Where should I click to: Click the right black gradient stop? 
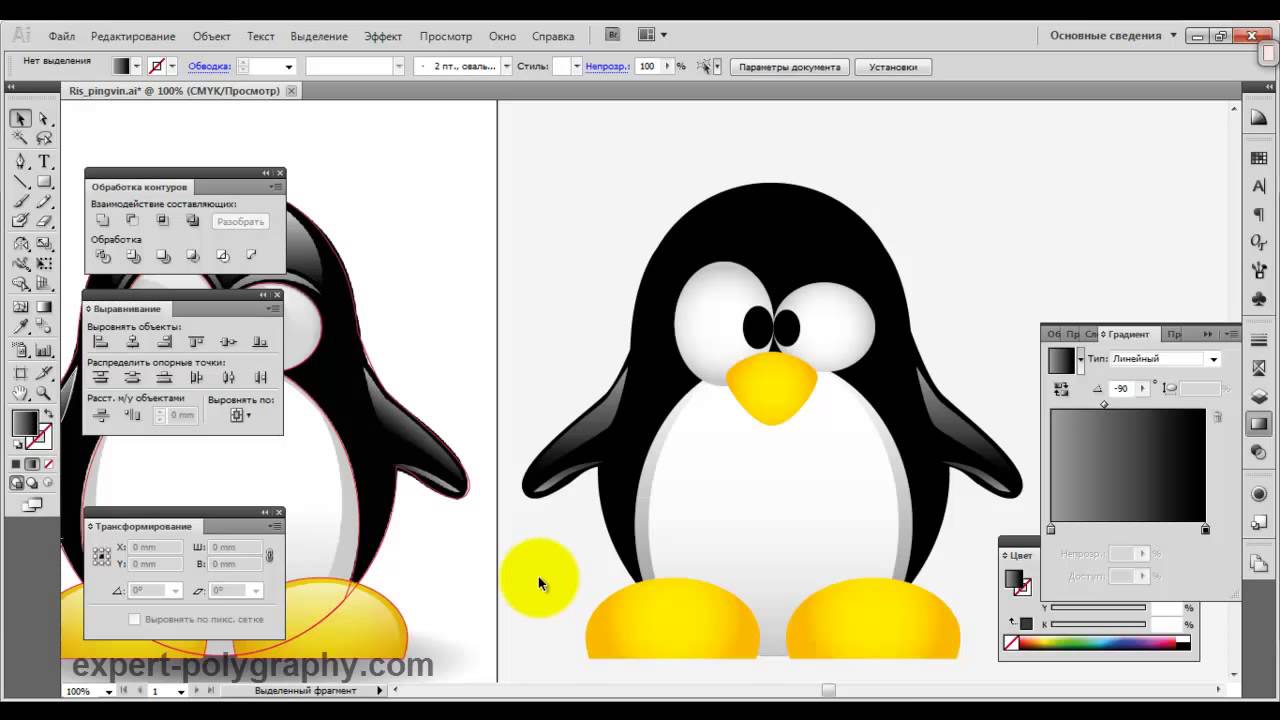(1205, 529)
